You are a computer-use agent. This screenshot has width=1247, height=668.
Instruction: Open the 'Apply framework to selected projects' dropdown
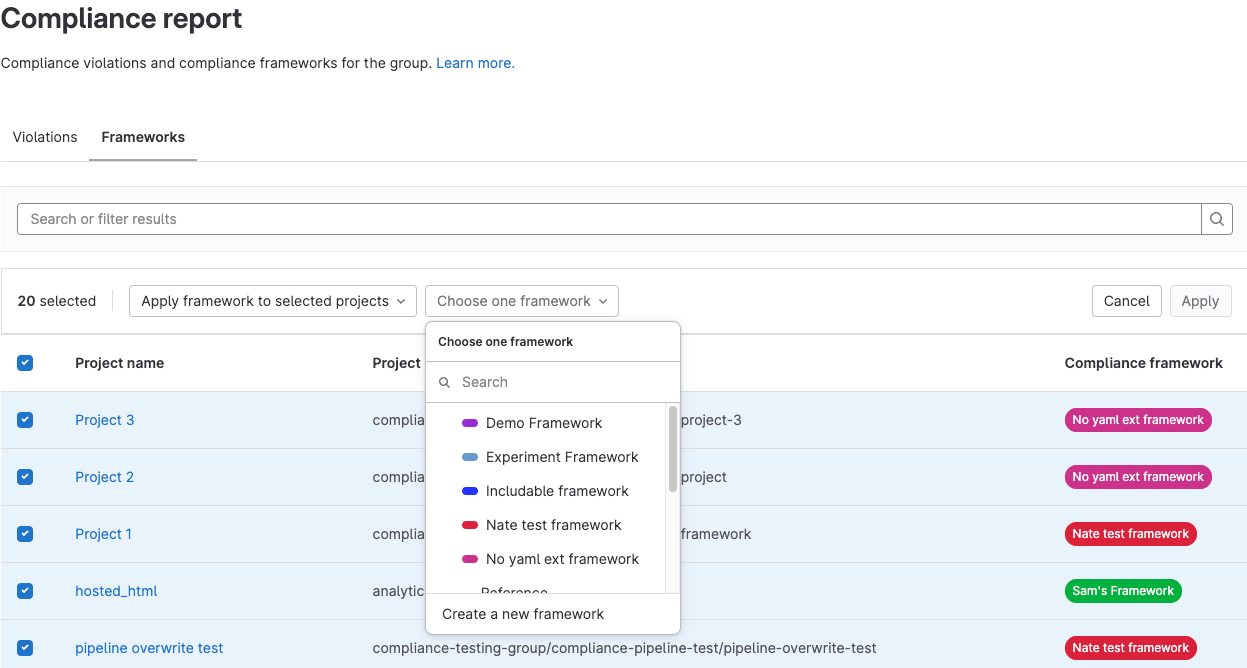[272, 300]
